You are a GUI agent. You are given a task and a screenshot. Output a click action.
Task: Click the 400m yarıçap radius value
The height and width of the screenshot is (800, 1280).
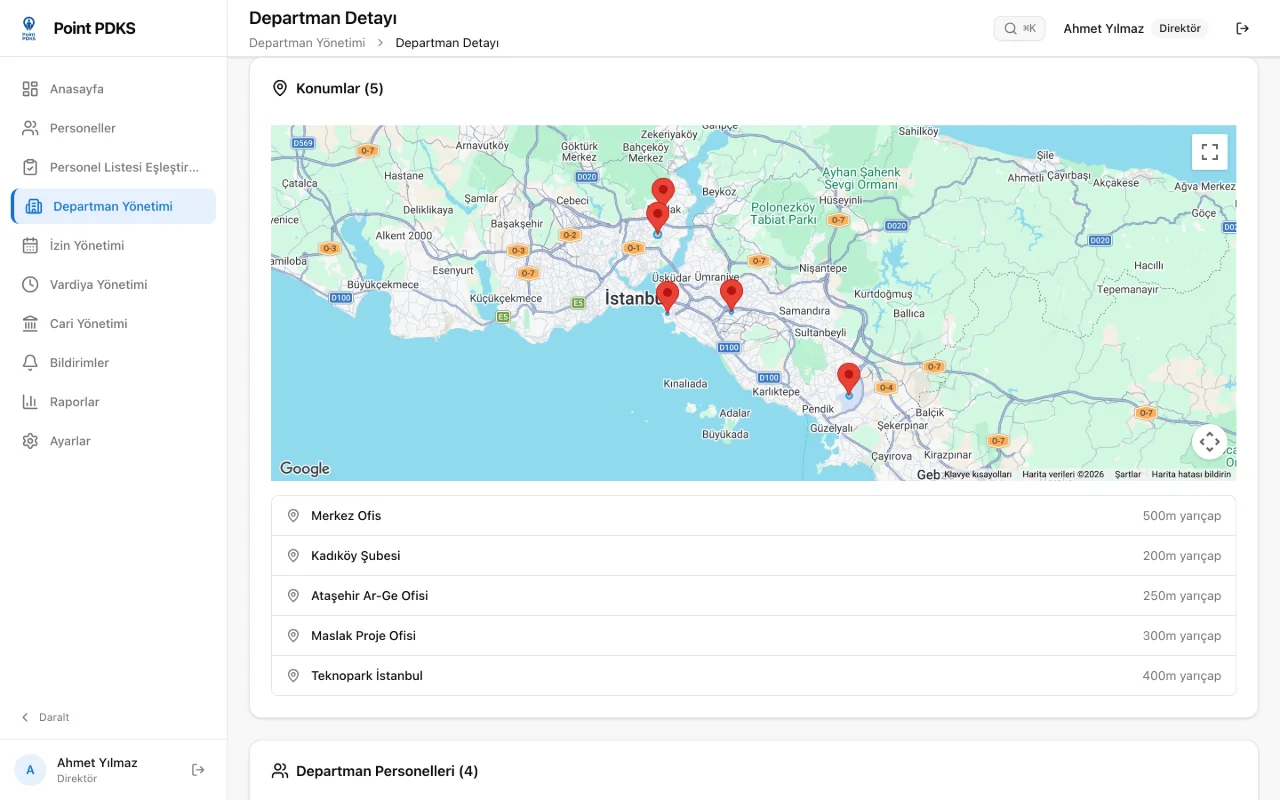point(1182,676)
